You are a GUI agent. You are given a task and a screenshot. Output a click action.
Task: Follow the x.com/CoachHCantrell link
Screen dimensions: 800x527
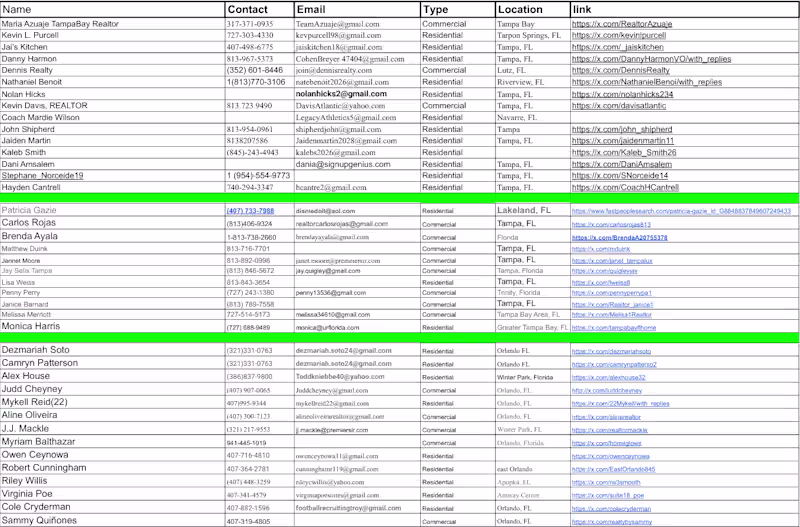(626, 187)
